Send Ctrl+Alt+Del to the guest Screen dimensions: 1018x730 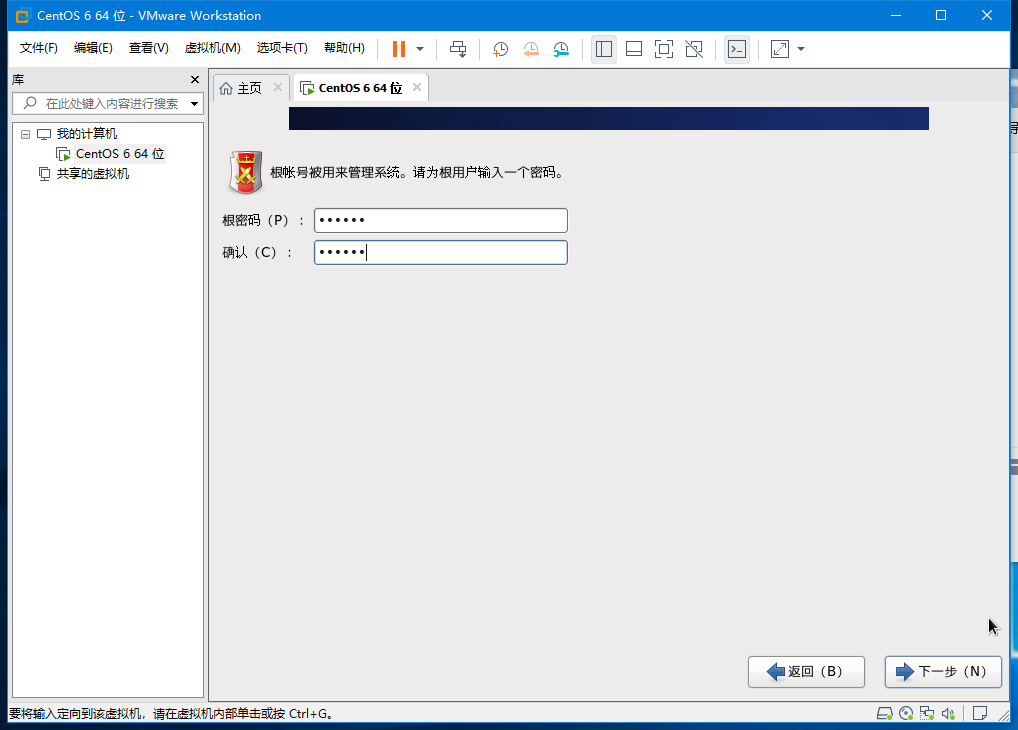pyautogui.click(x=456, y=48)
